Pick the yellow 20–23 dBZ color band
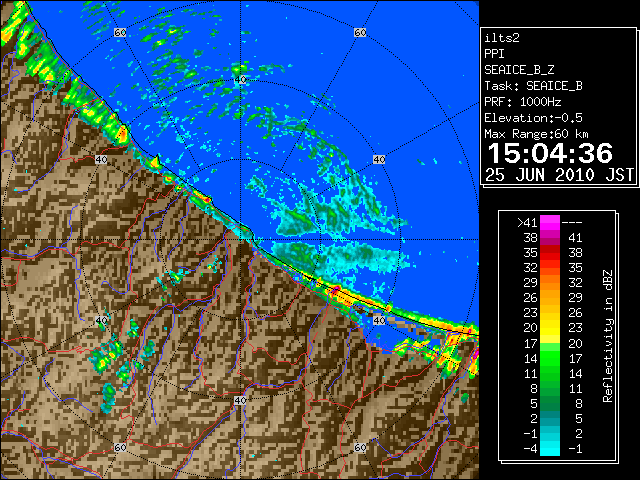This screenshot has height=480, width=640. click(550, 328)
